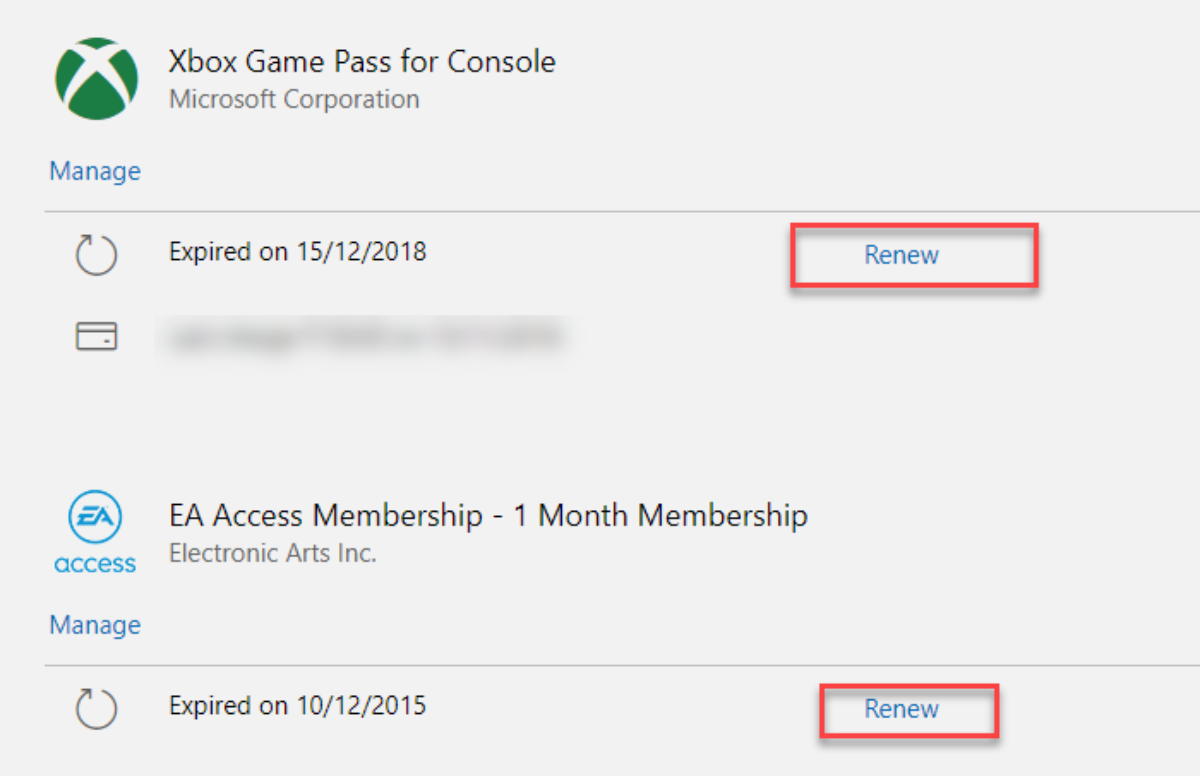This screenshot has width=1200, height=776.
Task: Click the Microsoft Corporation publisher name
Action: pyautogui.click(x=294, y=100)
